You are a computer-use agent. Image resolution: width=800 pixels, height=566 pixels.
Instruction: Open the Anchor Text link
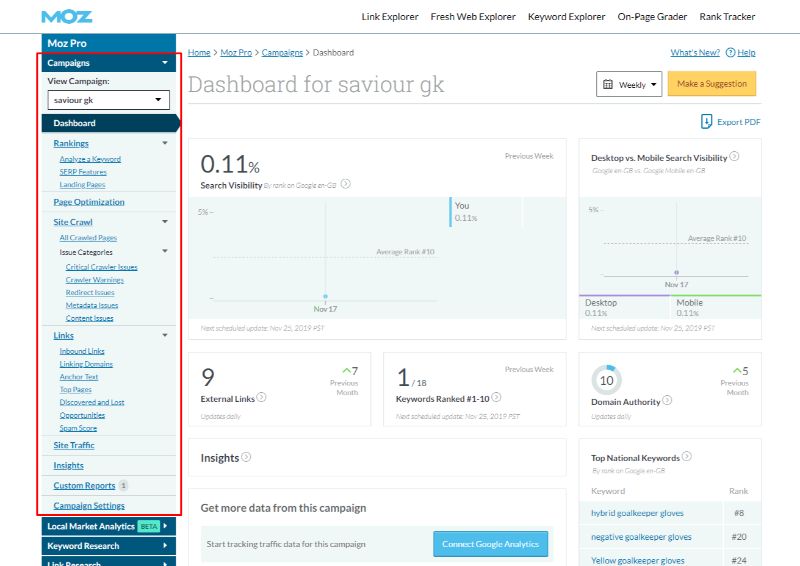[79, 377]
